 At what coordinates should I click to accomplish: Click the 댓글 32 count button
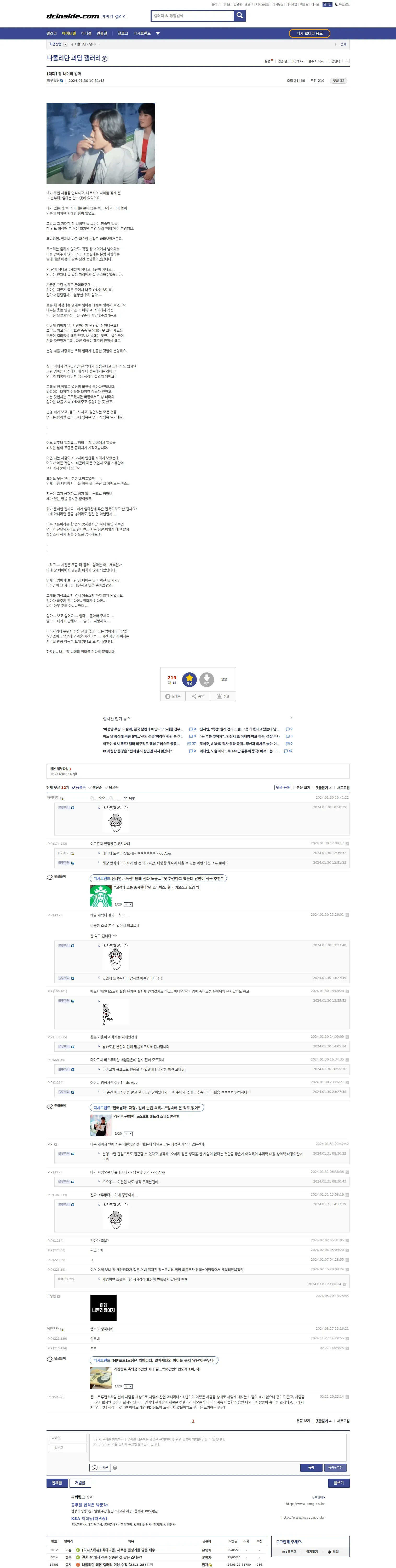pyautogui.click(x=338, y=81)
